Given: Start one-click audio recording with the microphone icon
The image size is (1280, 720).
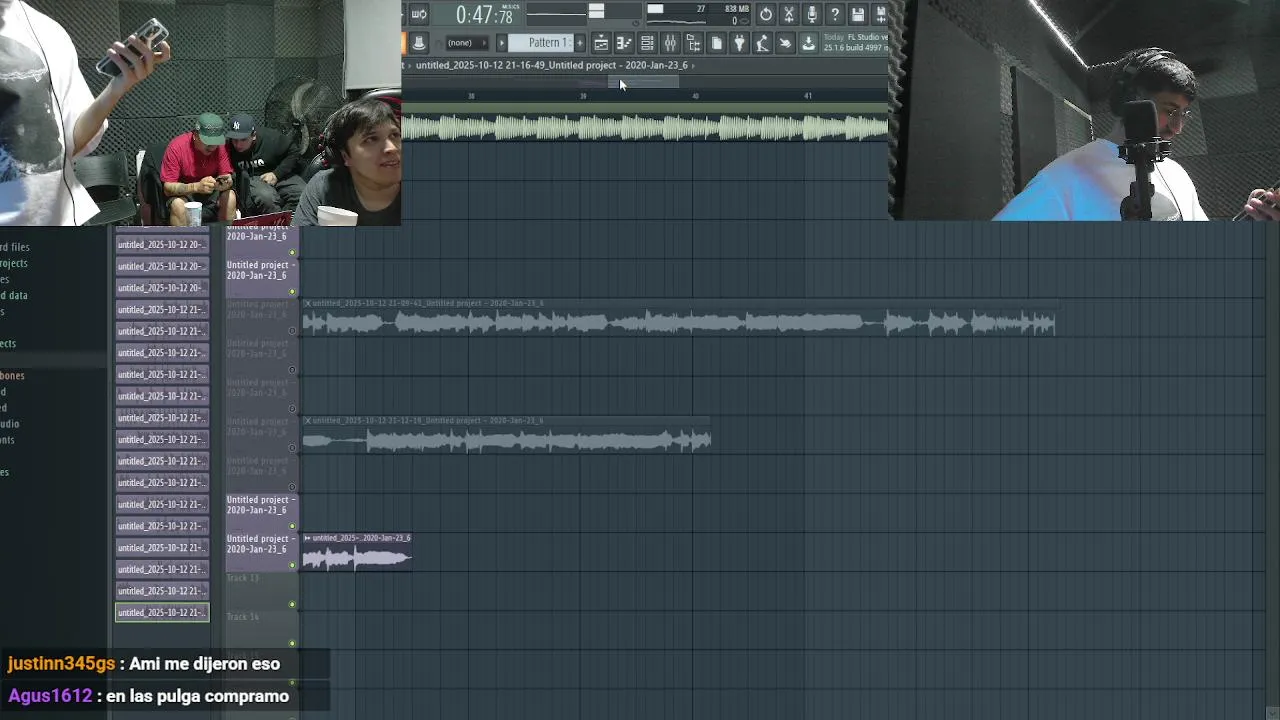Looking at the screenshot, I should (x=812, y=14).
